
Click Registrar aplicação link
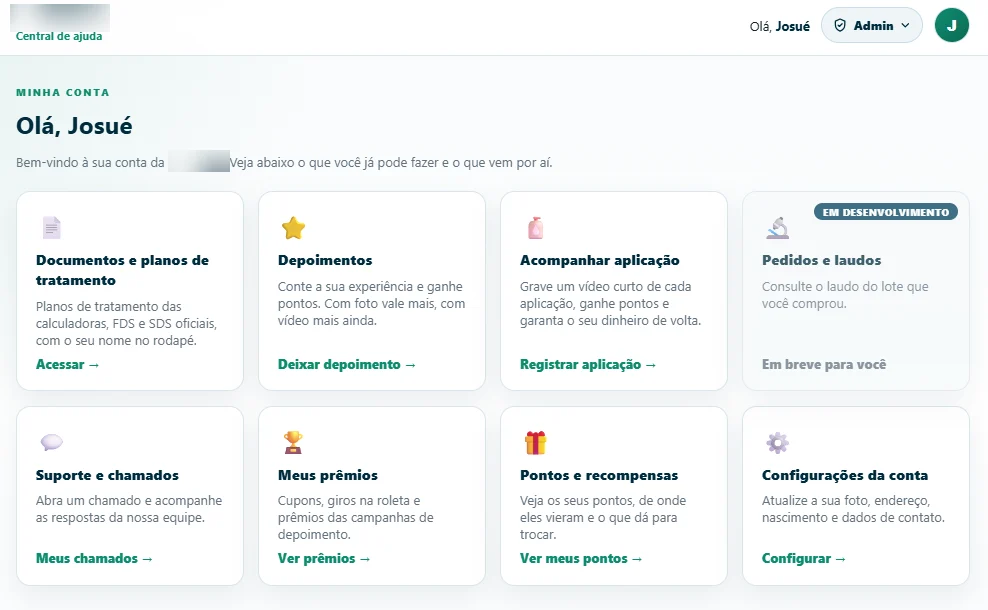point(588,364)
